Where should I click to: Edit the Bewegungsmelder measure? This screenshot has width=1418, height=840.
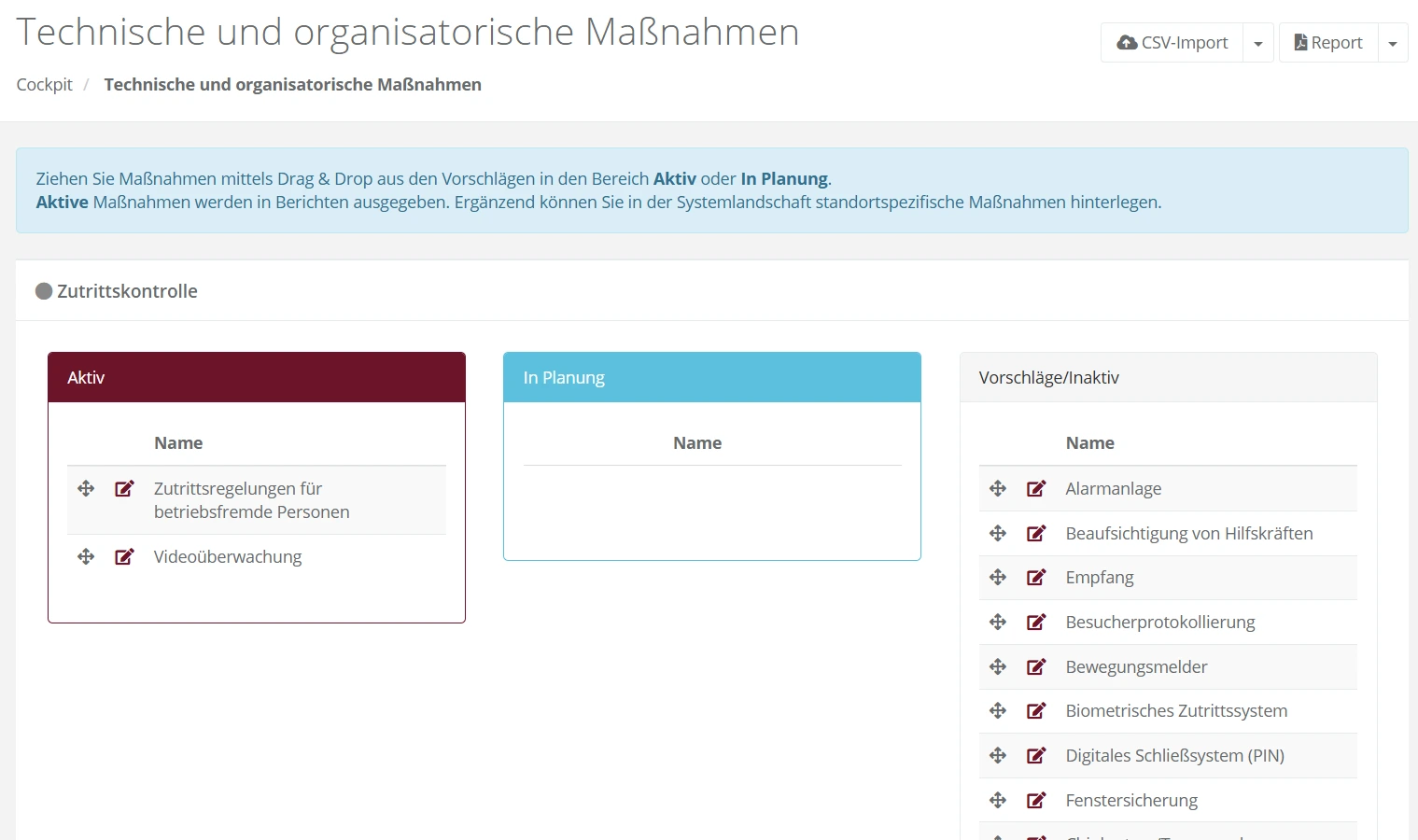pos(1036,667)
